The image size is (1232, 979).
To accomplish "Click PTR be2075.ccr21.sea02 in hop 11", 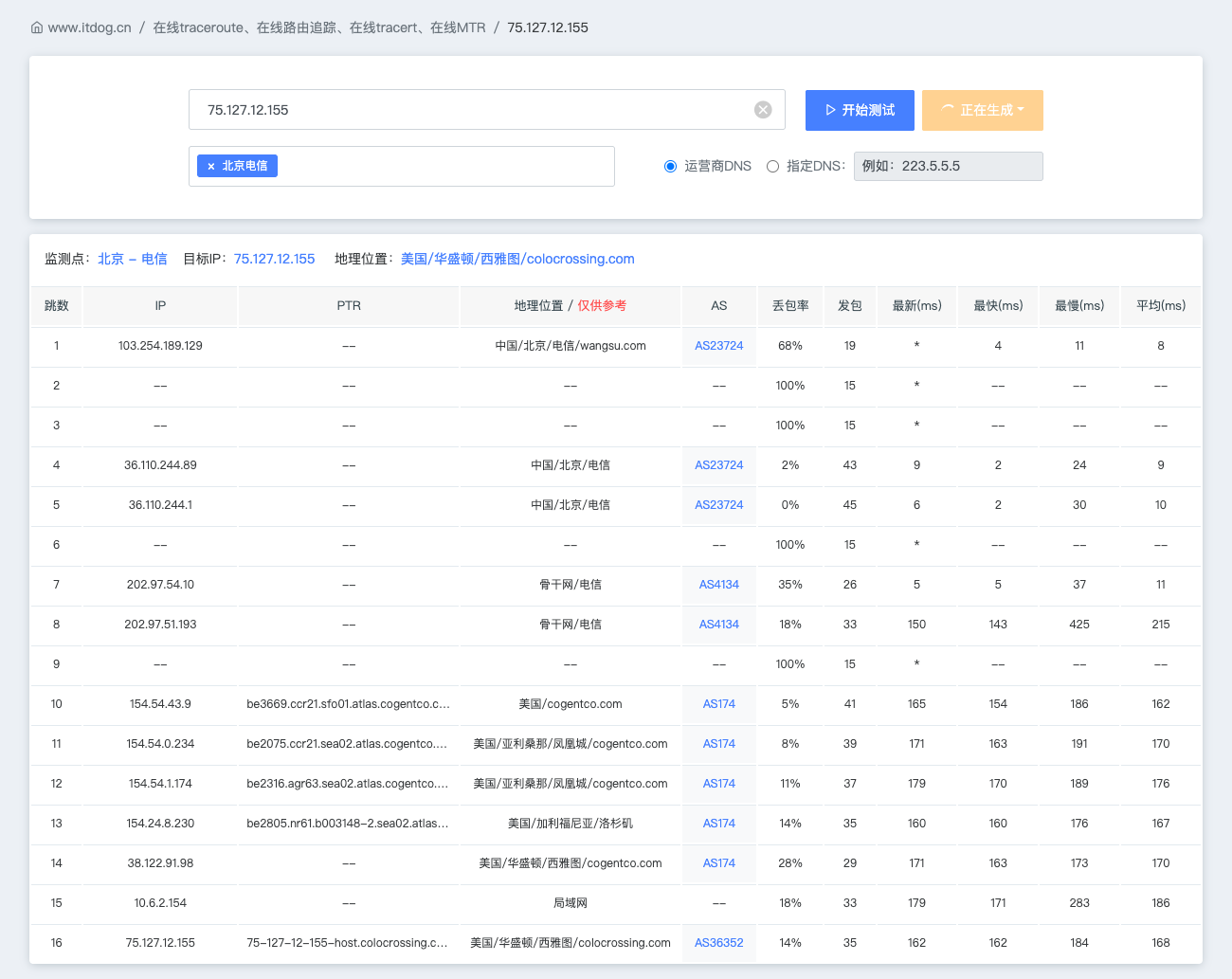I will [347, 744].
